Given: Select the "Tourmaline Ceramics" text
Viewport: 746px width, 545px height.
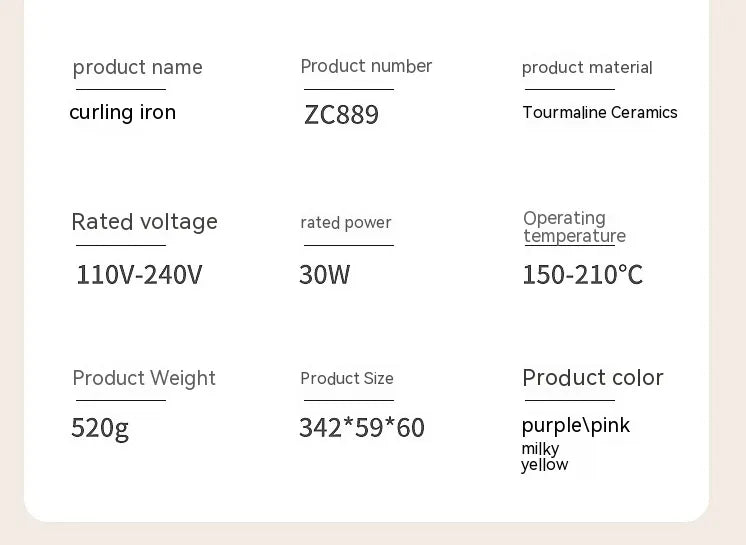Looking at the screenshot, I should pyautogui.click(x=599, y=113).
